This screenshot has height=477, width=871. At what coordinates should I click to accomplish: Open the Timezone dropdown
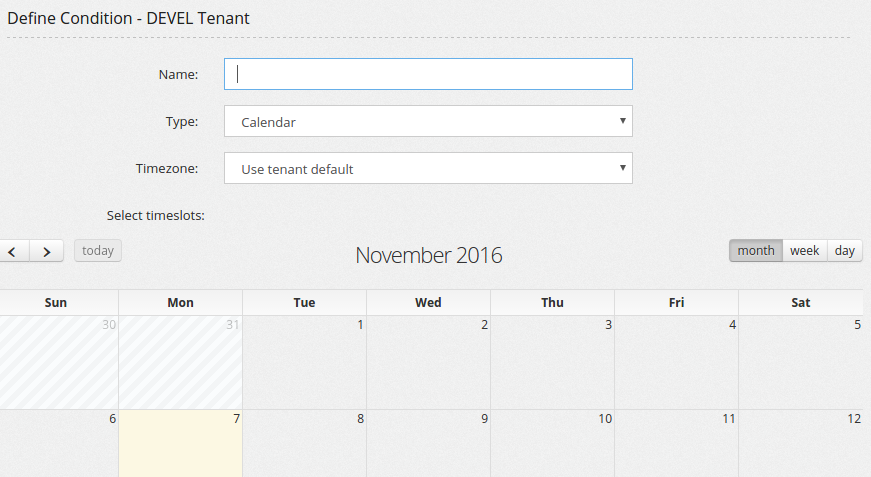tap(428, 169)
